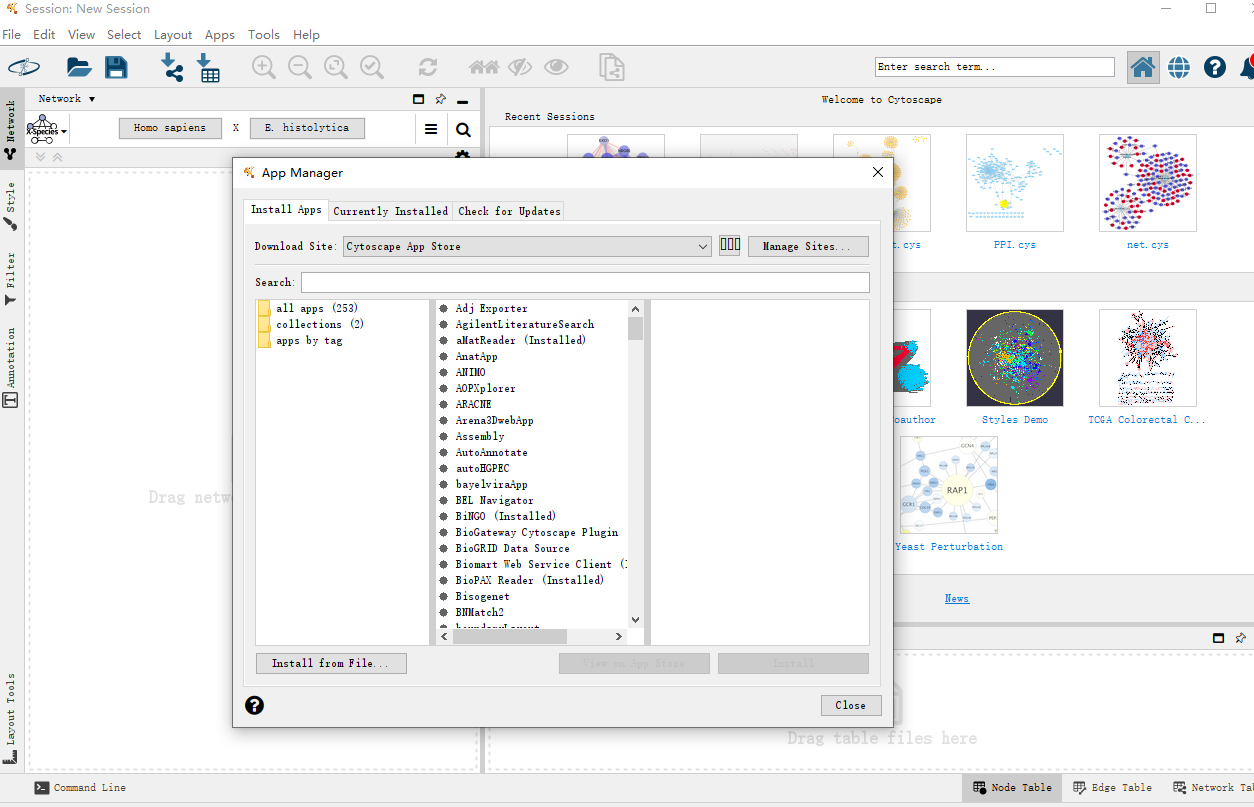Click the app list vertical scrollbar thumb

636,329
